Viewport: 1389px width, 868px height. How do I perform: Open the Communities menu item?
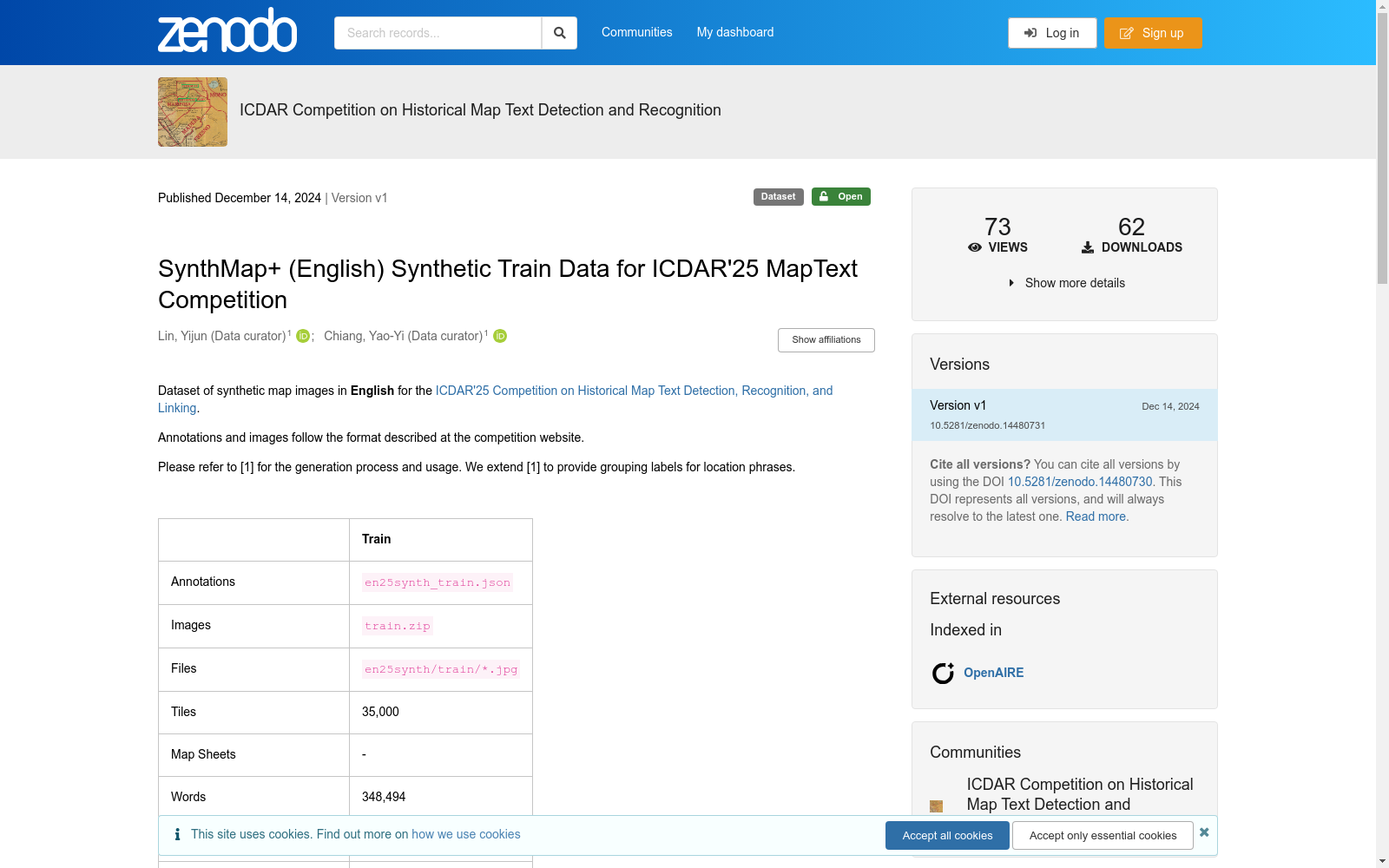click(x=637, y=32)
